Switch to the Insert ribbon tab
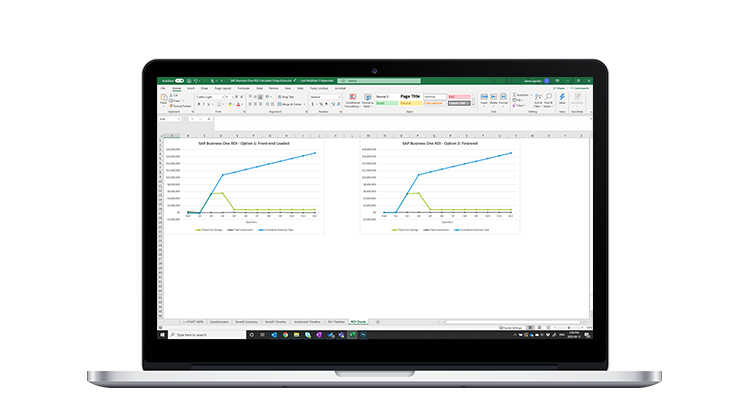750x405 pixels. pos(191,88)
